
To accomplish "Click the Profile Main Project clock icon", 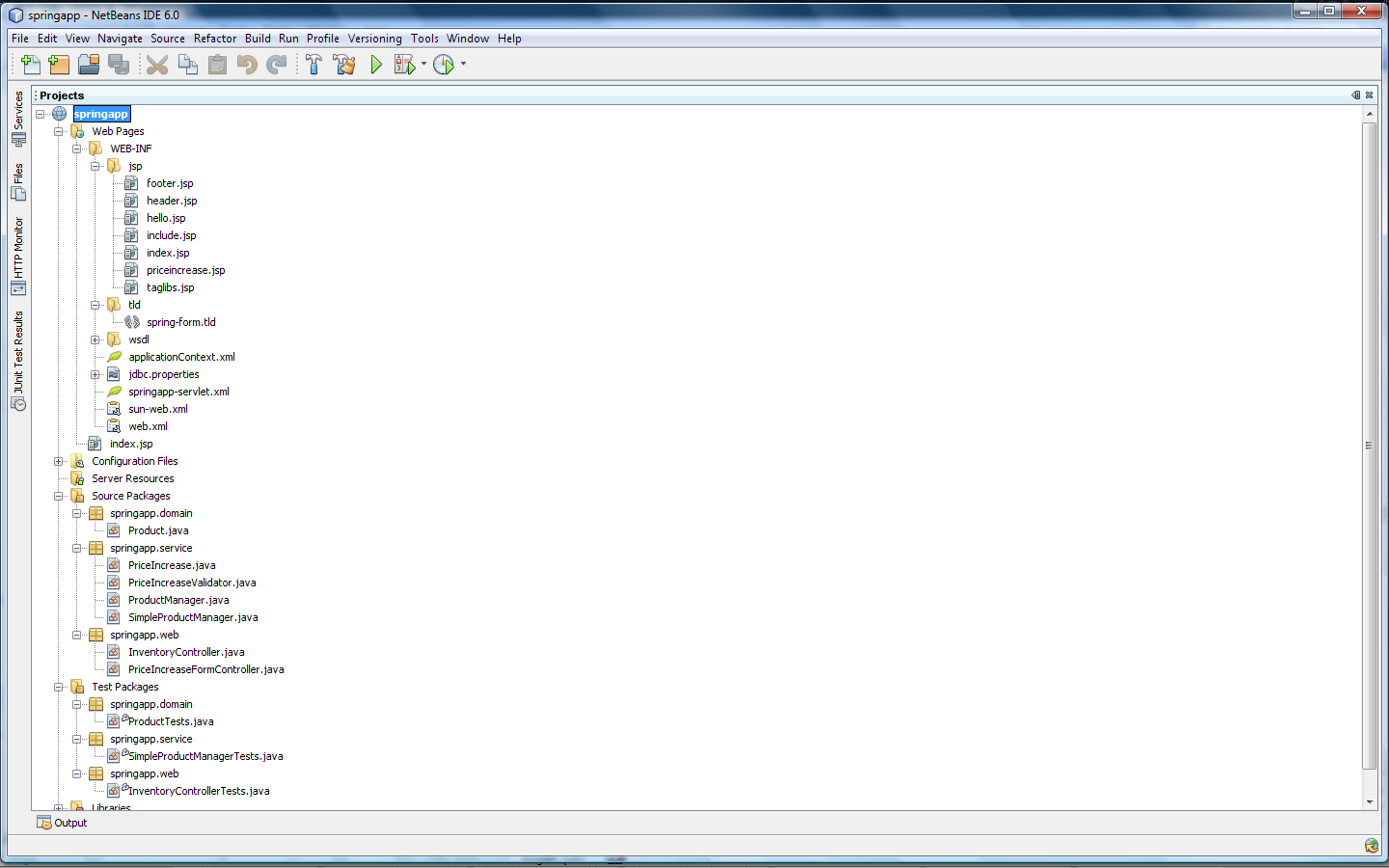I will tap(444, 65).
